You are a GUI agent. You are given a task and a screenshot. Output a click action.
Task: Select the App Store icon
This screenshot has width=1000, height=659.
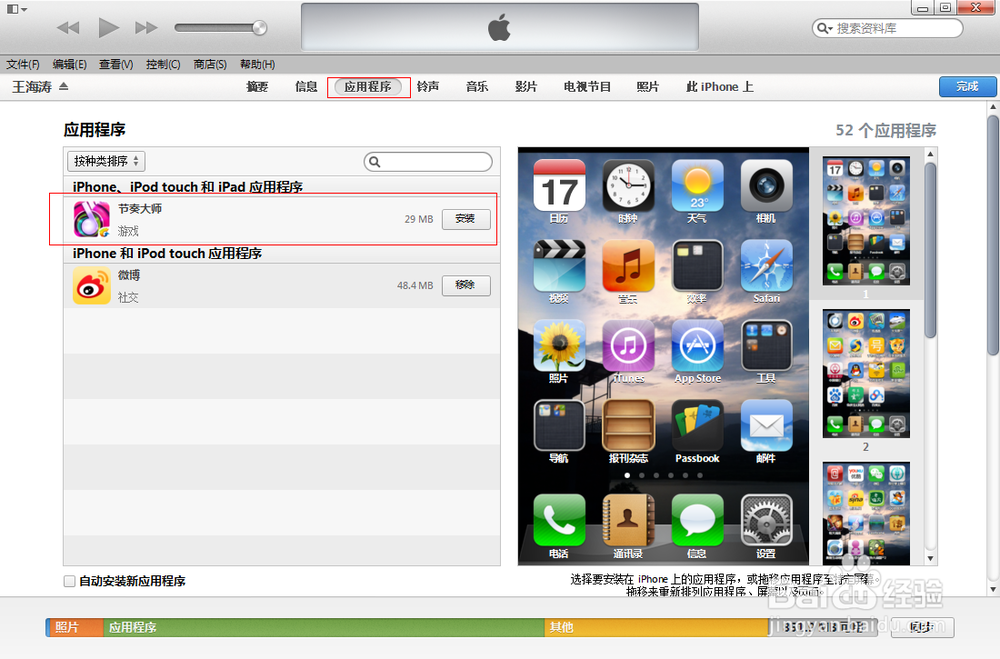(697, 345)
